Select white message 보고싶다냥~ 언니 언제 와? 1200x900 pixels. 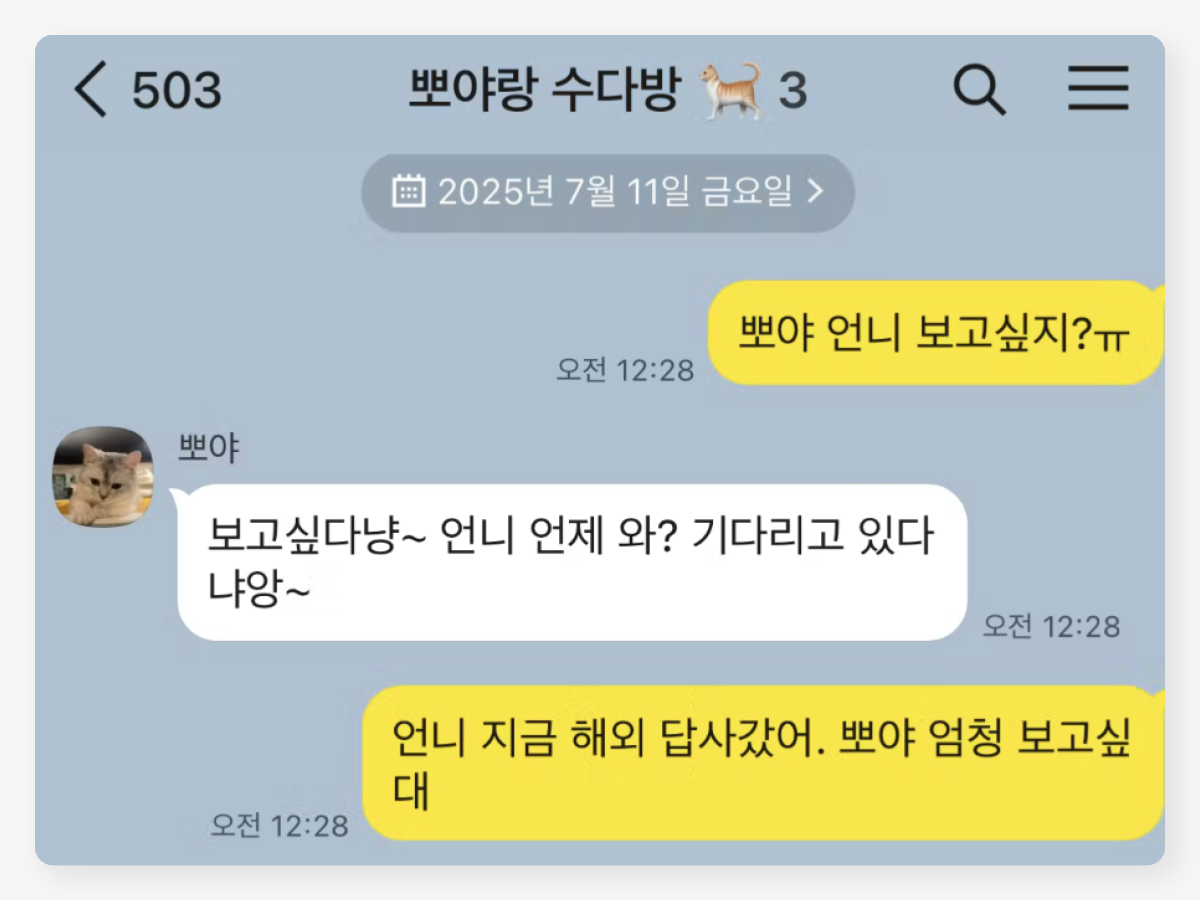pos(572,563)
